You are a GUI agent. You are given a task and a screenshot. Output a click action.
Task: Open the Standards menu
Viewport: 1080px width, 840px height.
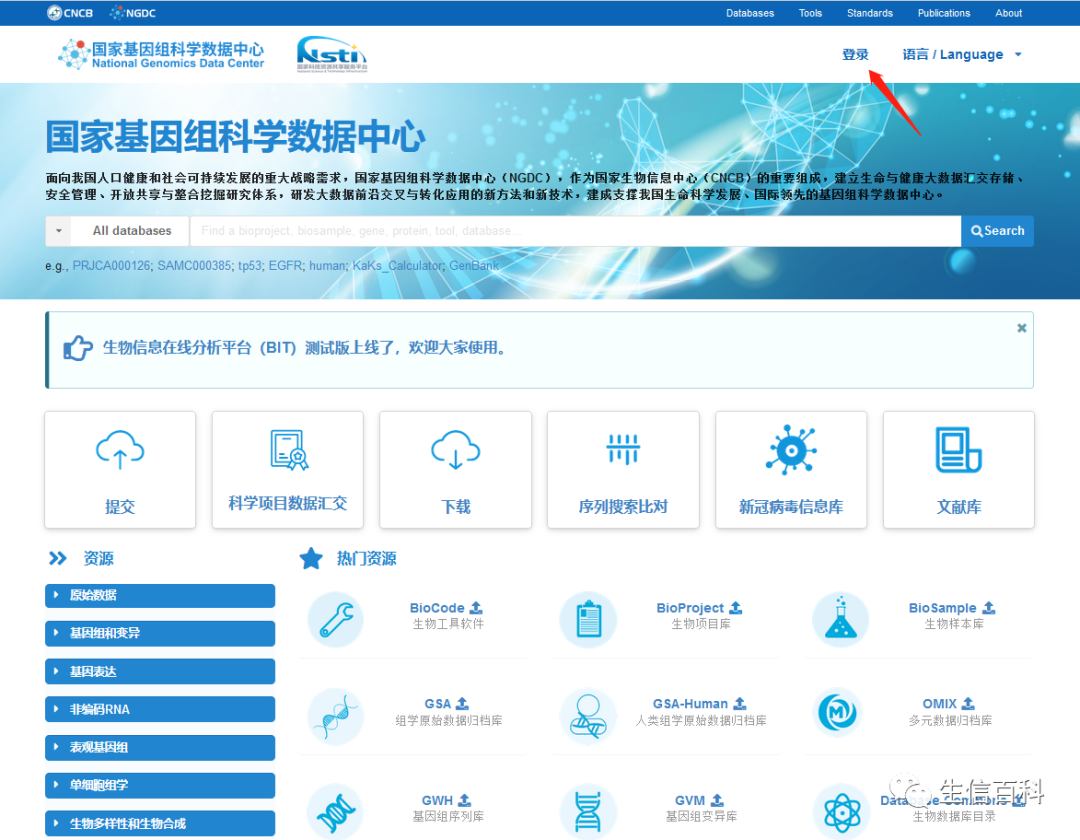point(869,13)
